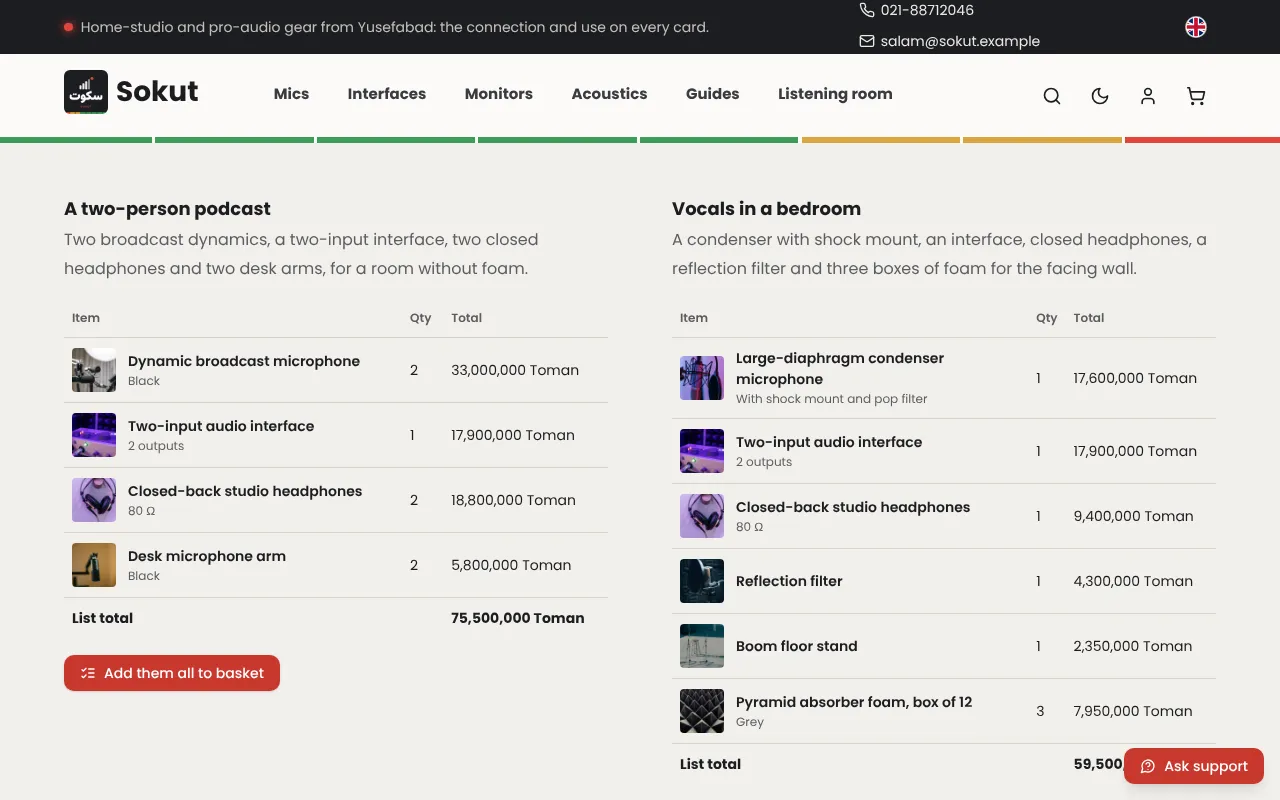Screen dimensions: 1280x800
Task: Call the phone number 021-88712046
Action: coord(917,10)
